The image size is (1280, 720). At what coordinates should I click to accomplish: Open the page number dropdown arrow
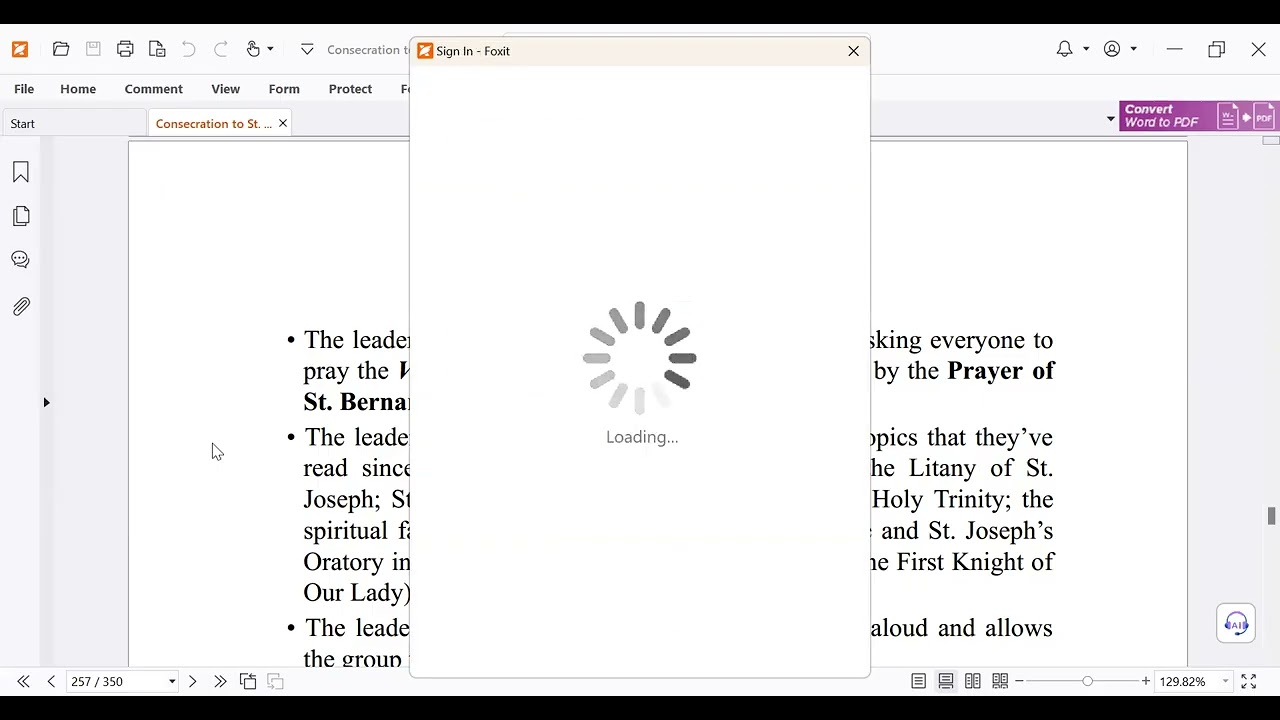(x=172, y=681)
